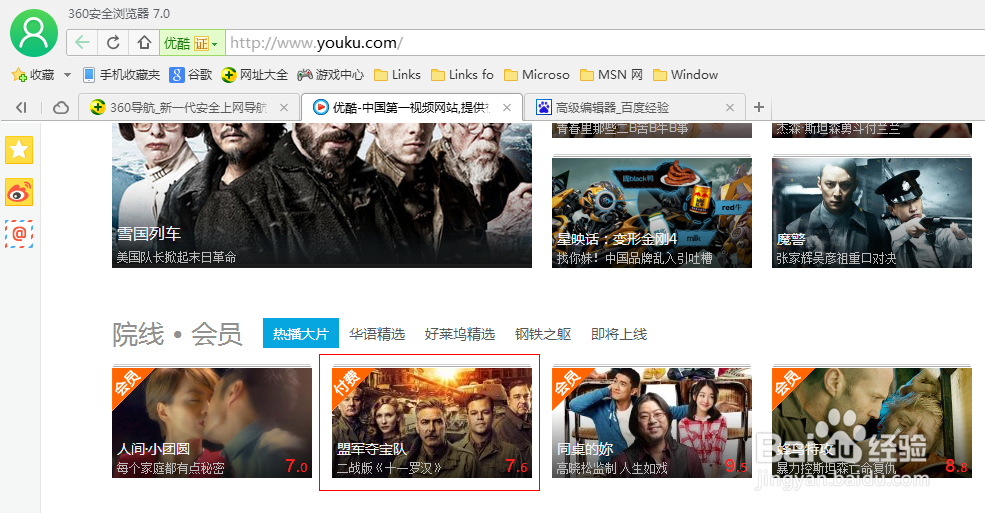Image resolution: width=985 pixels, height=513 pixels.
Task: Select the 好莱坞精选 tab
Action: tap(460, 334)
